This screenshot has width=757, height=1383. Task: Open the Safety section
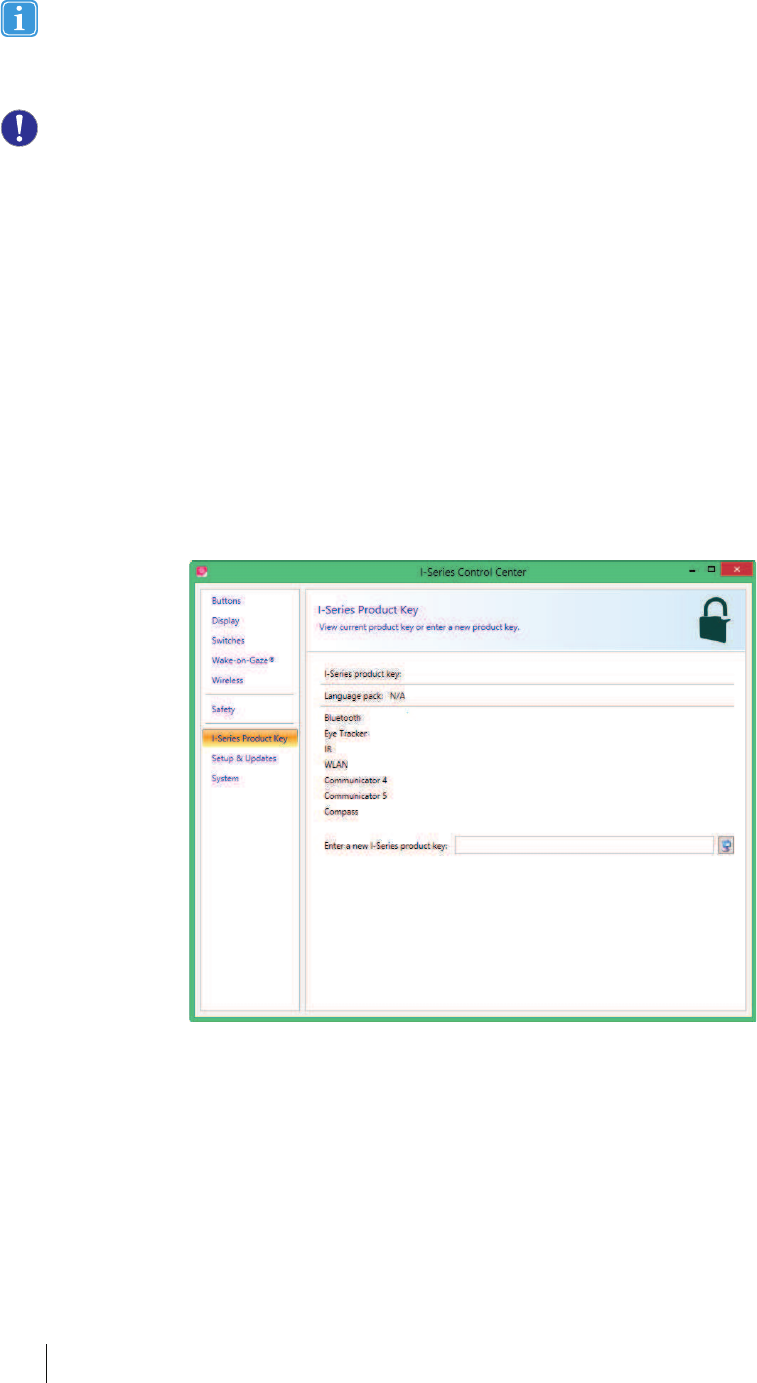coord(222,709)
